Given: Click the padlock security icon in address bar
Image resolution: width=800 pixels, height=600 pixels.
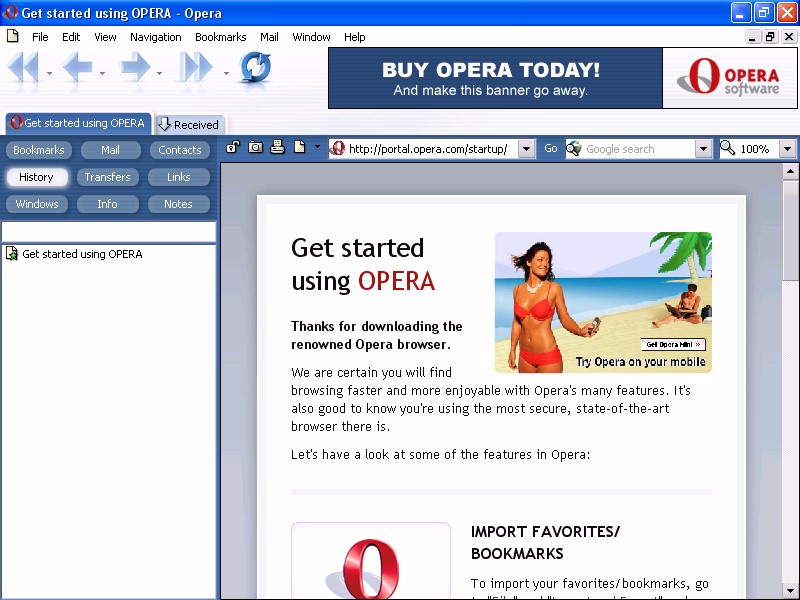Looking at the screenshot, I should [233, 147].
